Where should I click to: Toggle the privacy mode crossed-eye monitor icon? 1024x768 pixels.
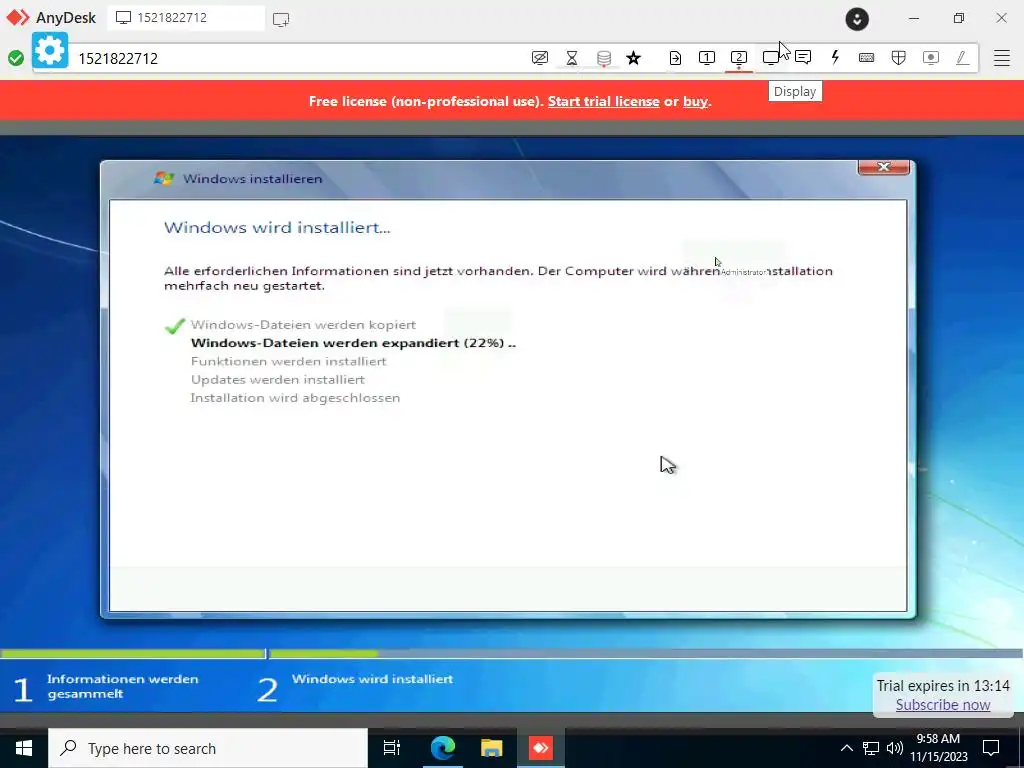point(539,58)
